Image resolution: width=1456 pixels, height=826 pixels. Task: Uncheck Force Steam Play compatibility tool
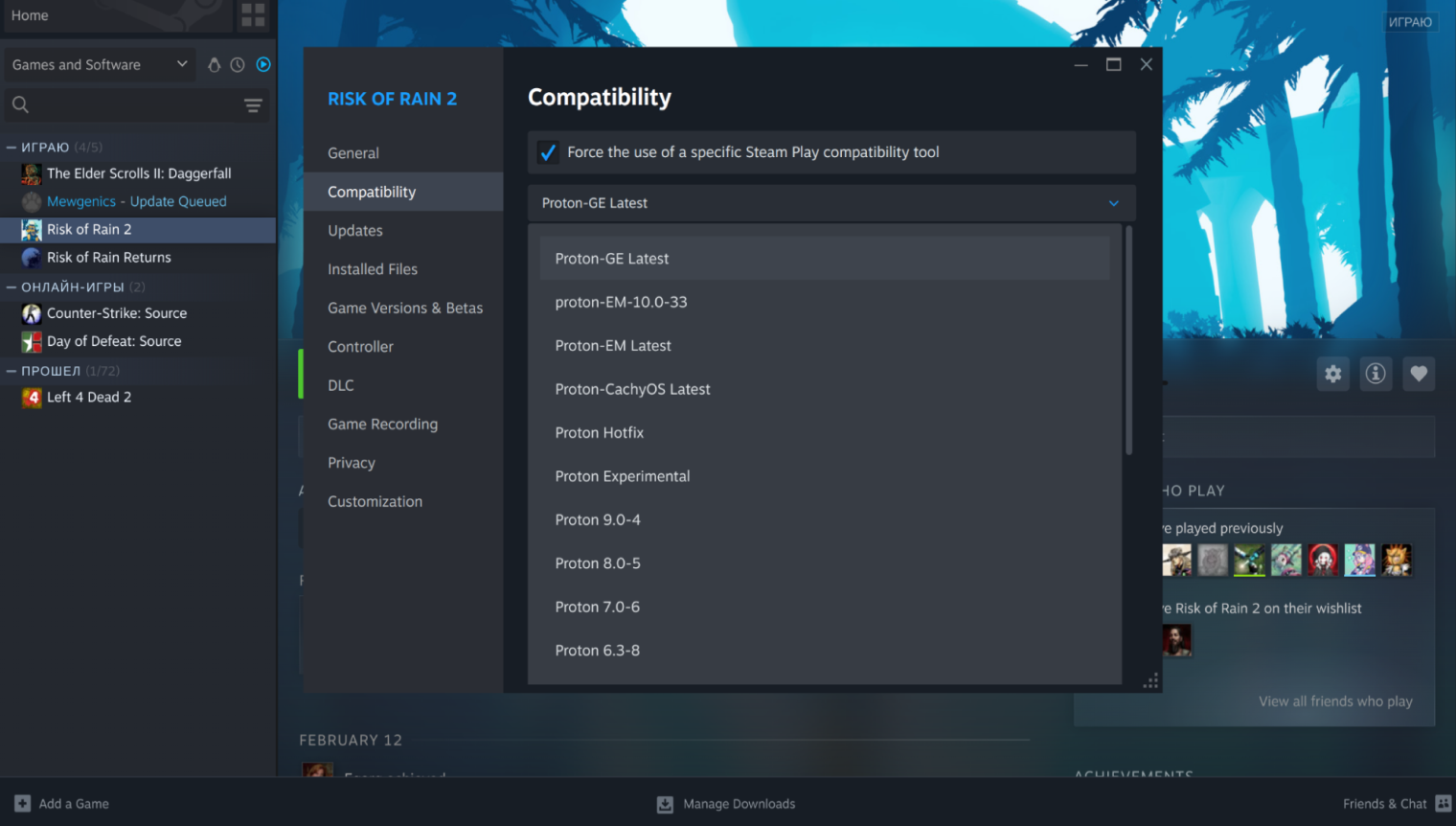coord(548,151)
